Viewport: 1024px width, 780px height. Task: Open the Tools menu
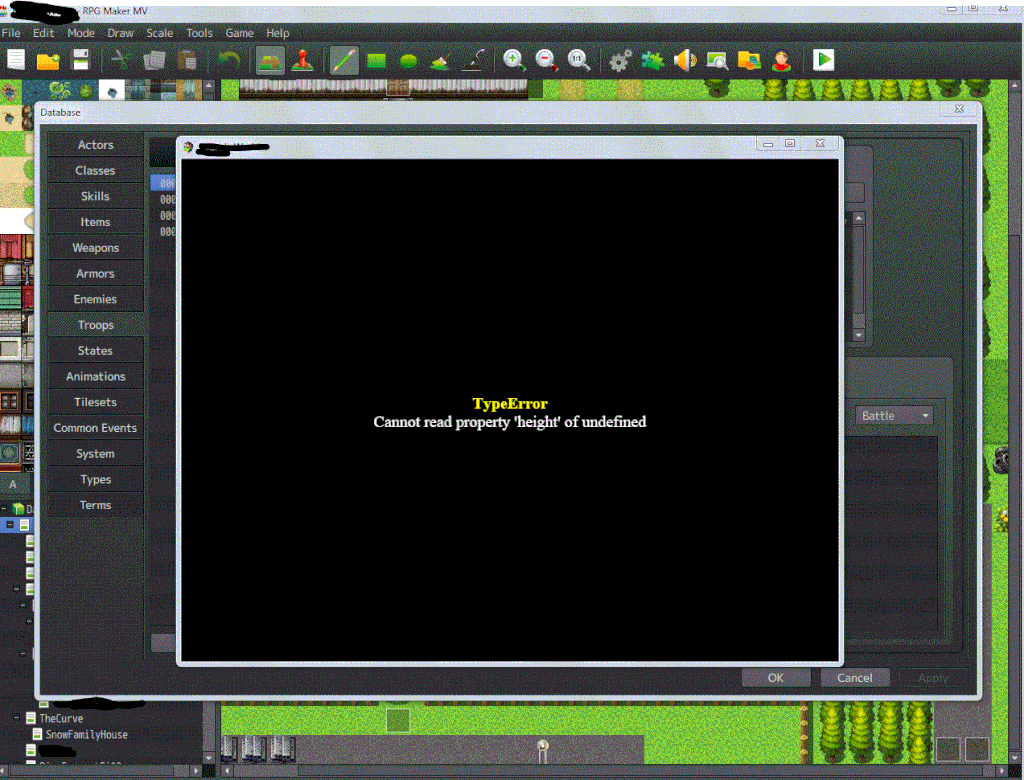pyautogui.click(x=199, y=33)
